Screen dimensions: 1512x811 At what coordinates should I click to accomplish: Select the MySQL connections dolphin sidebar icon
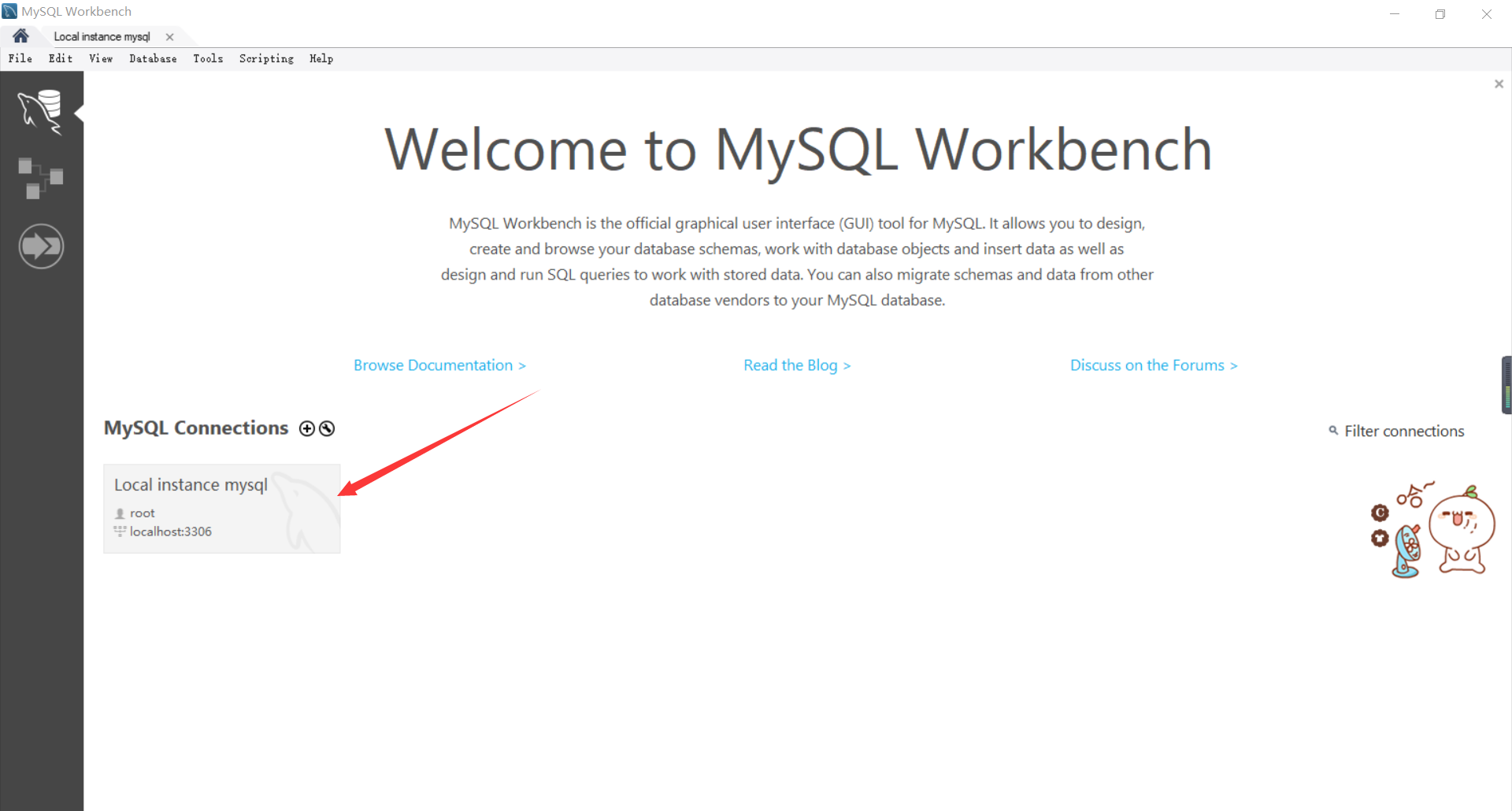pyautogui.click(x=41, y=112)
